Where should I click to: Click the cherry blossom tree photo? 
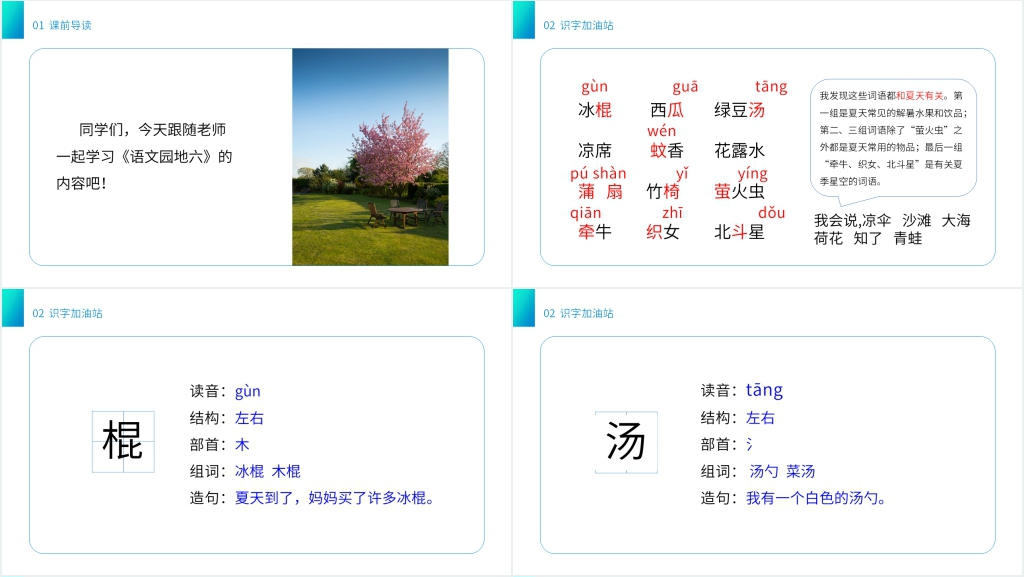[370, 157]
